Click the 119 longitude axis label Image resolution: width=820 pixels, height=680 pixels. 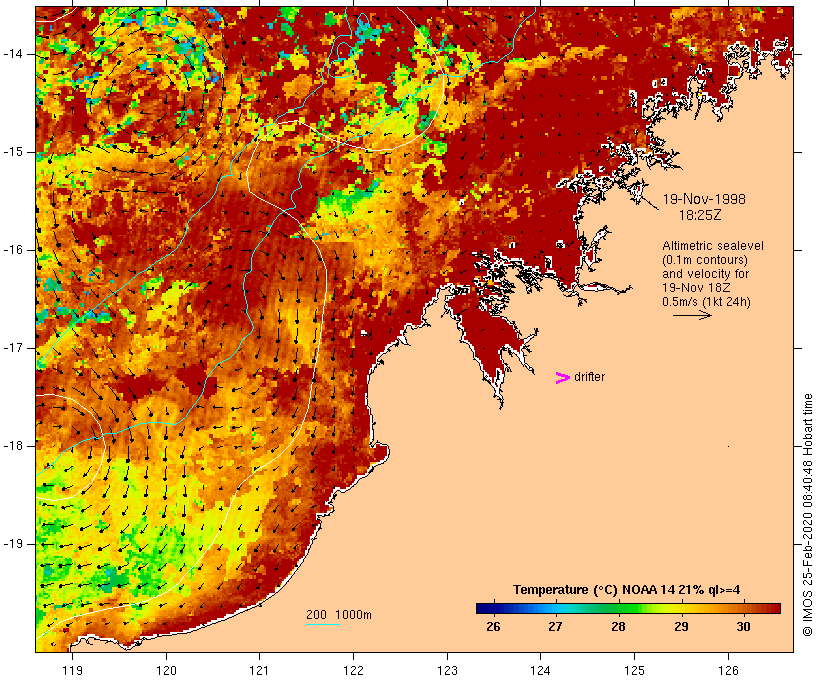72,670
